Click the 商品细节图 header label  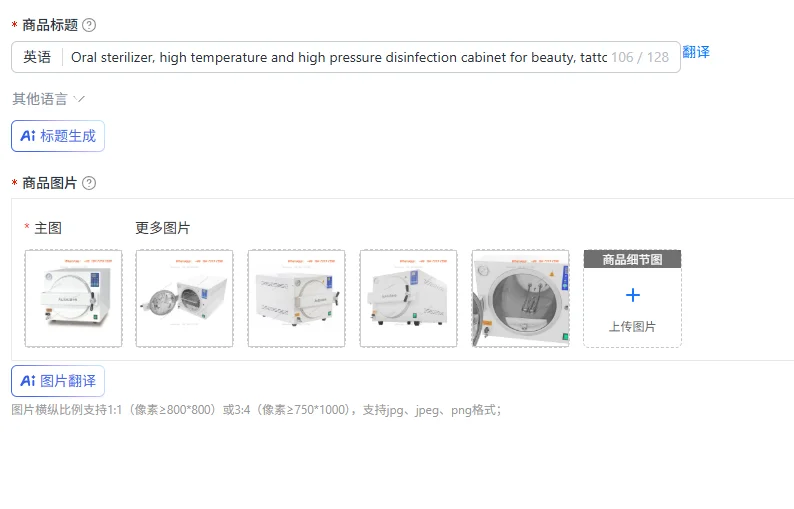point(632,259)
